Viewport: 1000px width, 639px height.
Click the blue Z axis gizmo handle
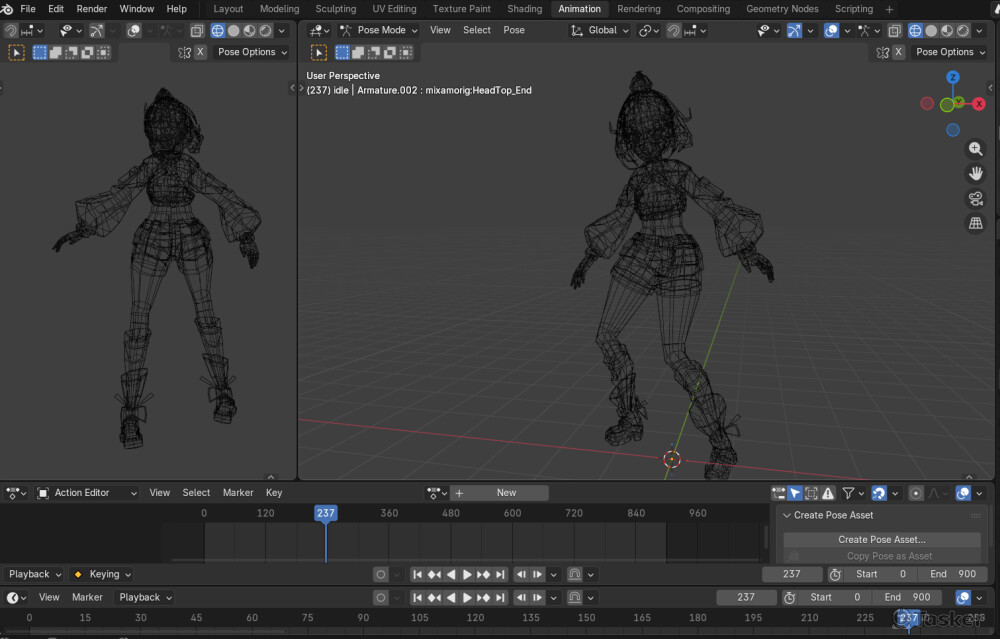click(x=953, y=77)
